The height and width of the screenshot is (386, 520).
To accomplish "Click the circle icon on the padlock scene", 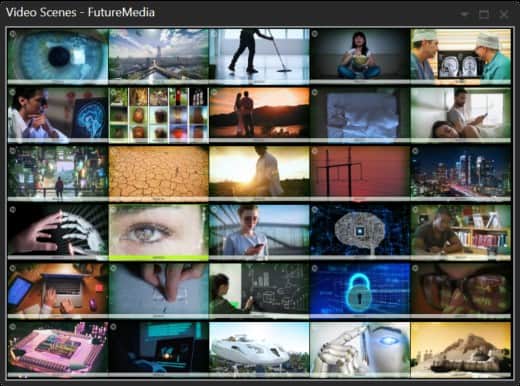I will [x=315, y=268].
